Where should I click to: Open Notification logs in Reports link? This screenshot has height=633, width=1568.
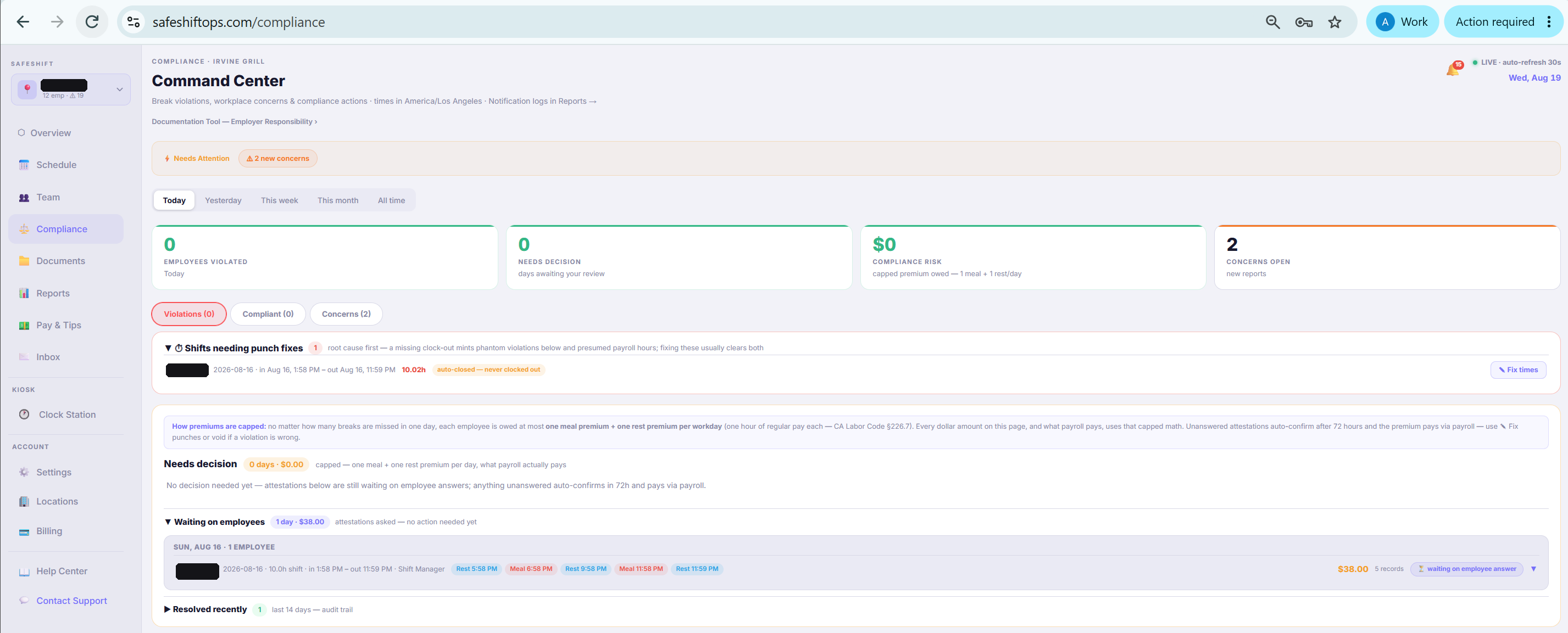coord(542,101)
